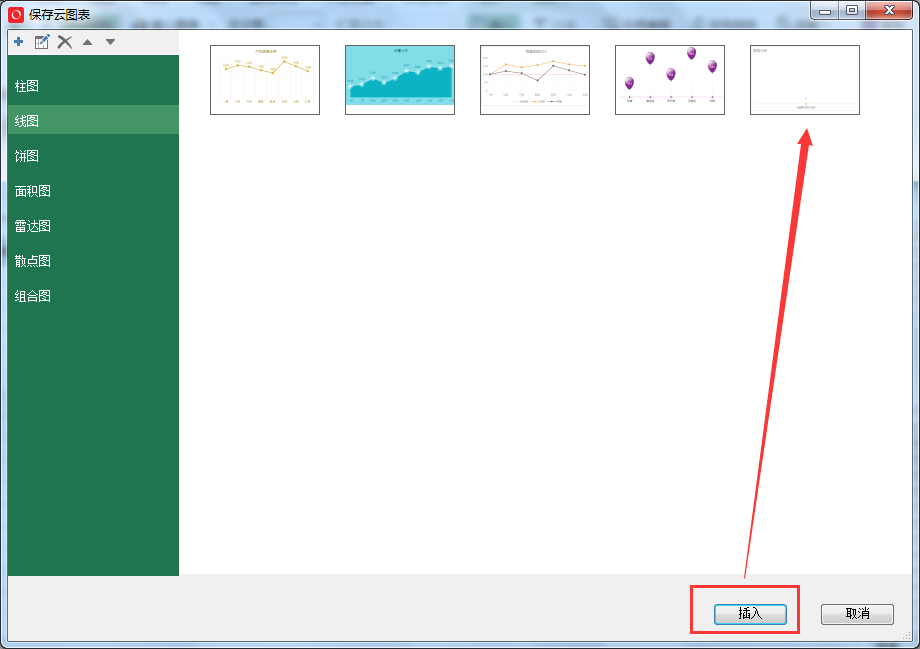Screen dimensions: 920x649
Task: Click the 取消 button
Action: point(857,614)
